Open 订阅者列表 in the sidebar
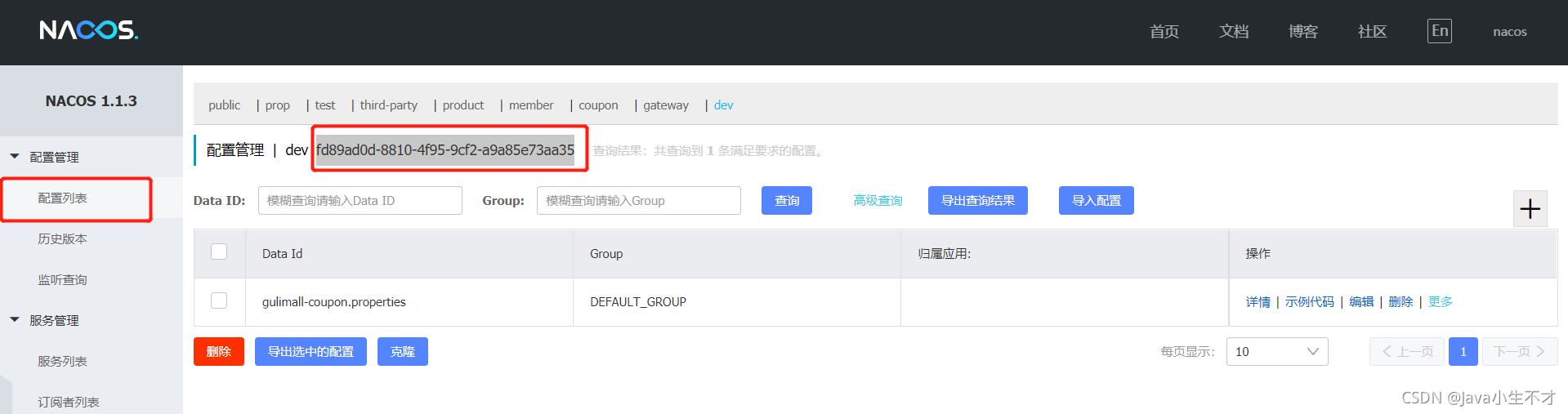Screen dimensions: 1568x414 pyautogui.click(x=69, y=402)
